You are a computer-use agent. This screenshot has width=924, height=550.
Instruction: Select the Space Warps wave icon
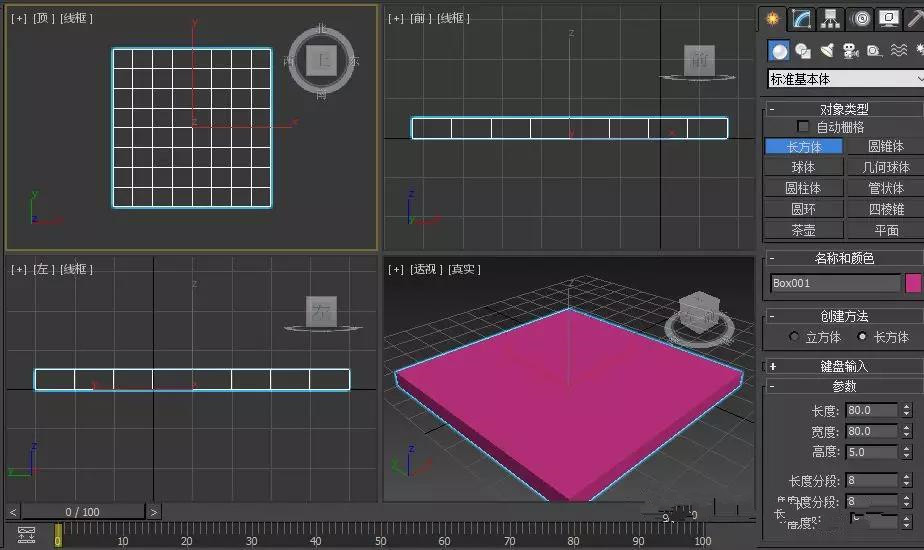coord(898,51)
